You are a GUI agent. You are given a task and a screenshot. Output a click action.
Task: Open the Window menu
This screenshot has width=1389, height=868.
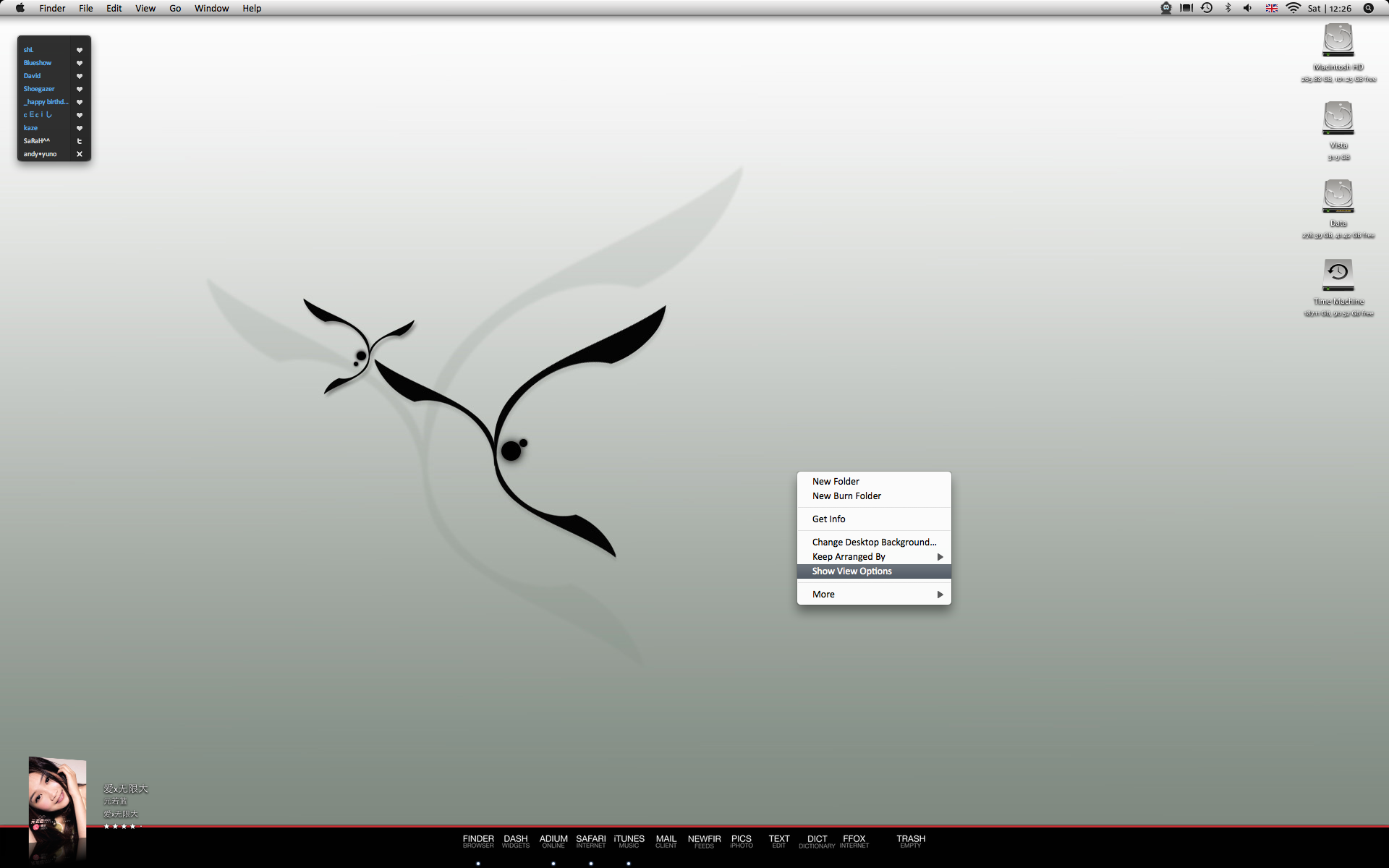tap(211, 8)
